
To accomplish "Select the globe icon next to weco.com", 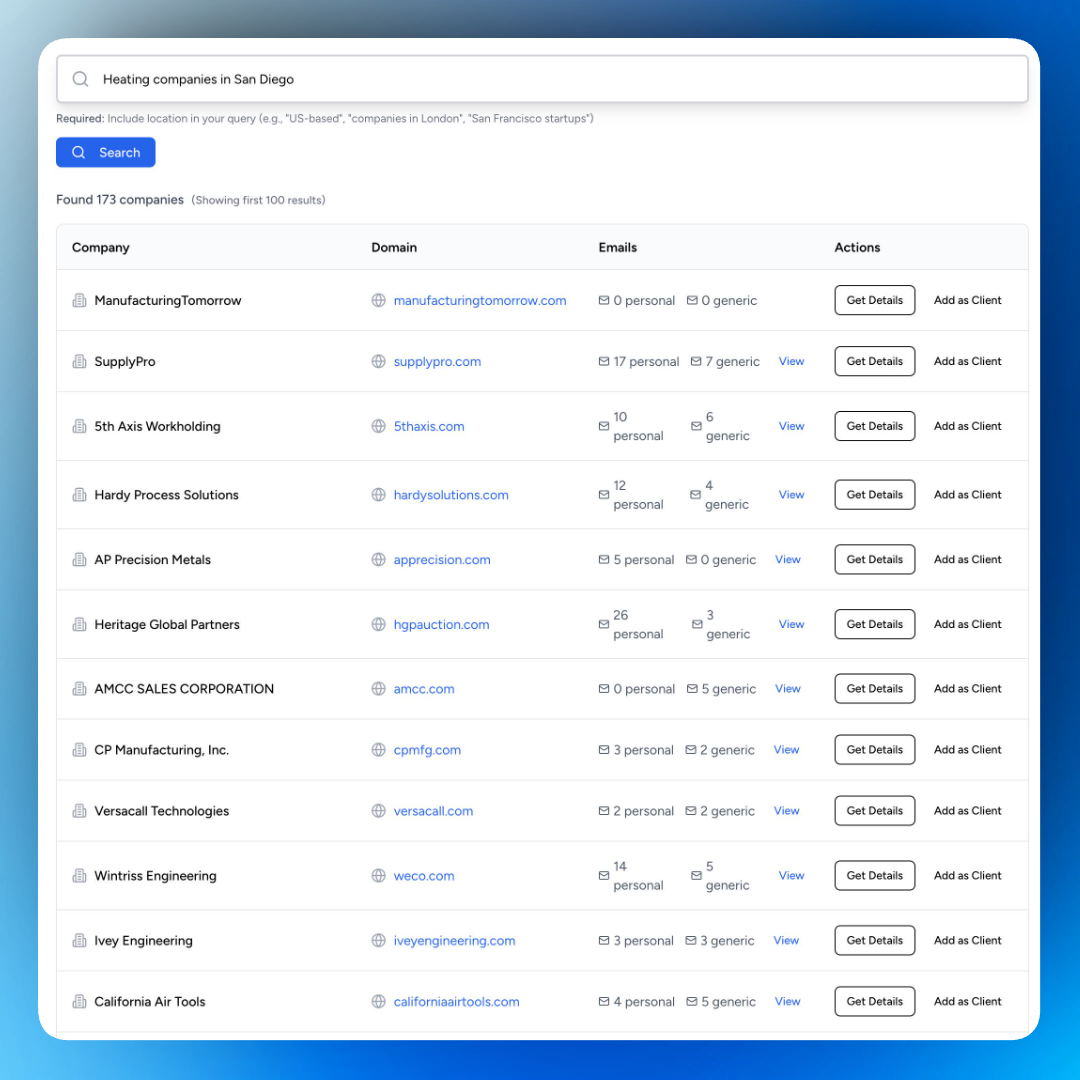I will 378,875.
